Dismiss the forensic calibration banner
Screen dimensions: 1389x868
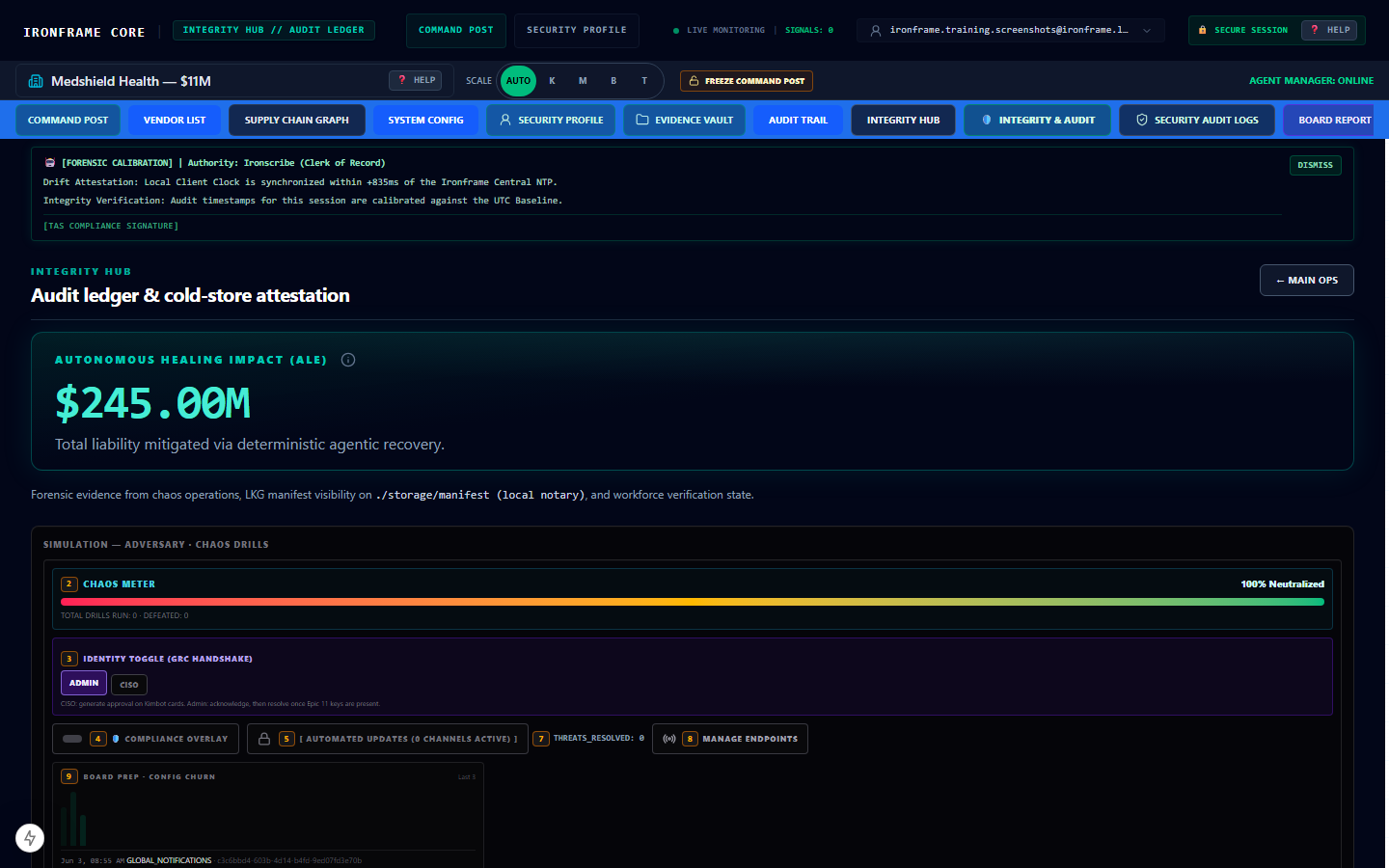point(1316,165)
